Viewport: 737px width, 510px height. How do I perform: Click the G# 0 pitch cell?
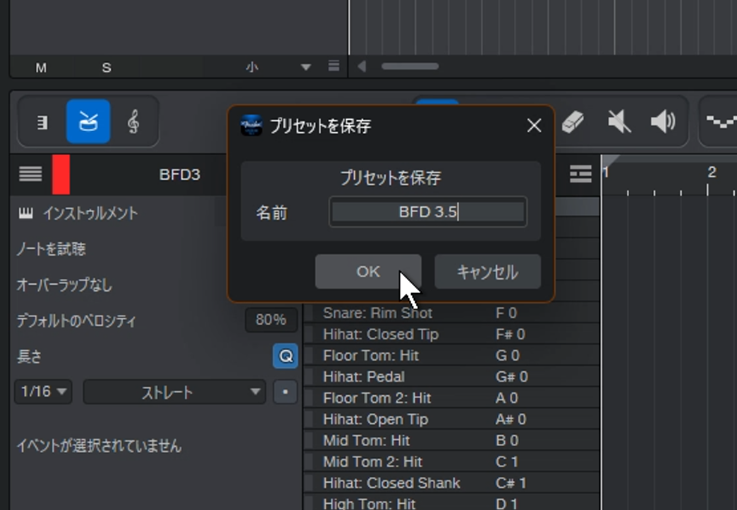(511, 377)
